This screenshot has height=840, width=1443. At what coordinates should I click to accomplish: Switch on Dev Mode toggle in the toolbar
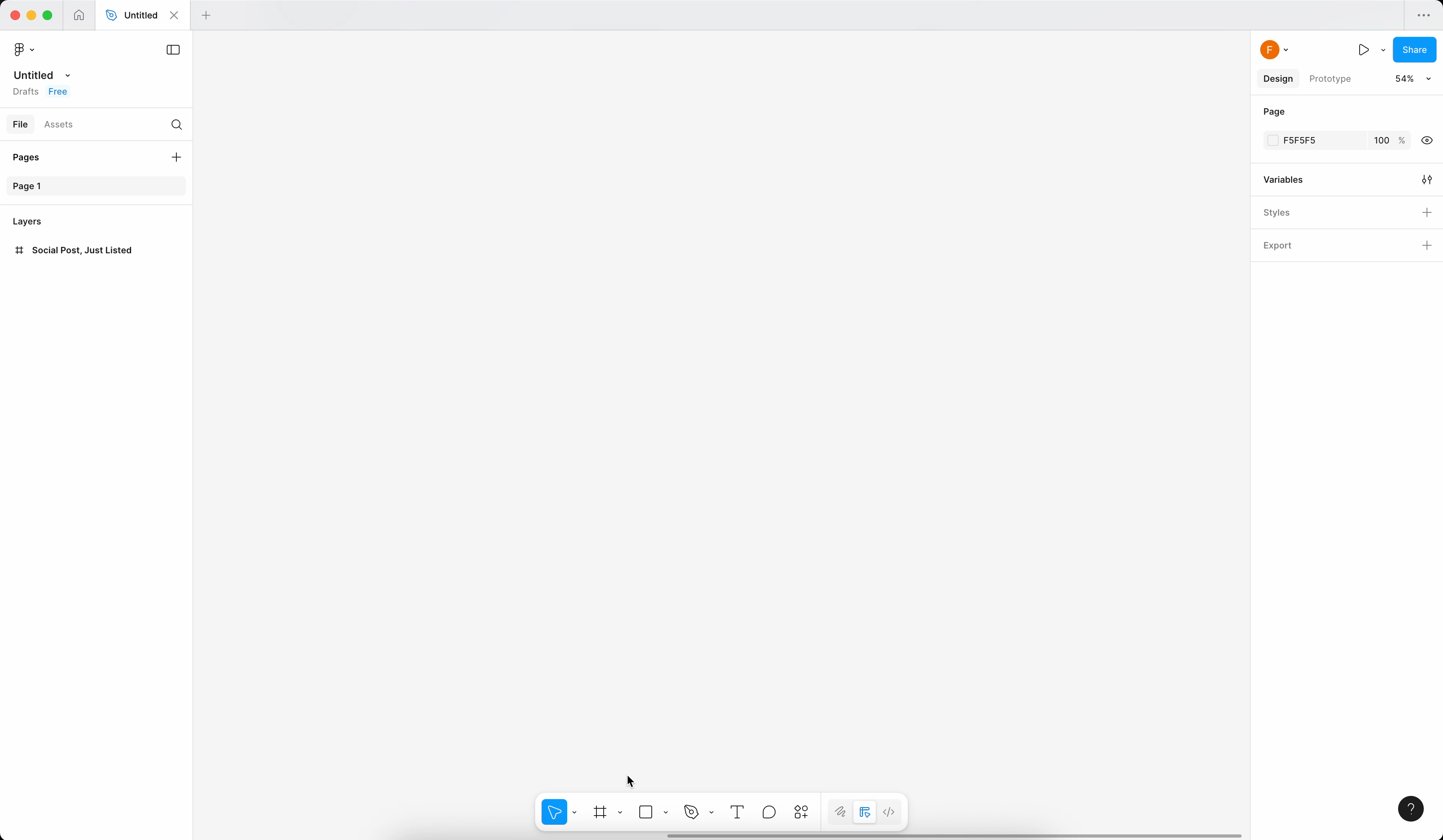pyautogui.click(x=889, y=812)
